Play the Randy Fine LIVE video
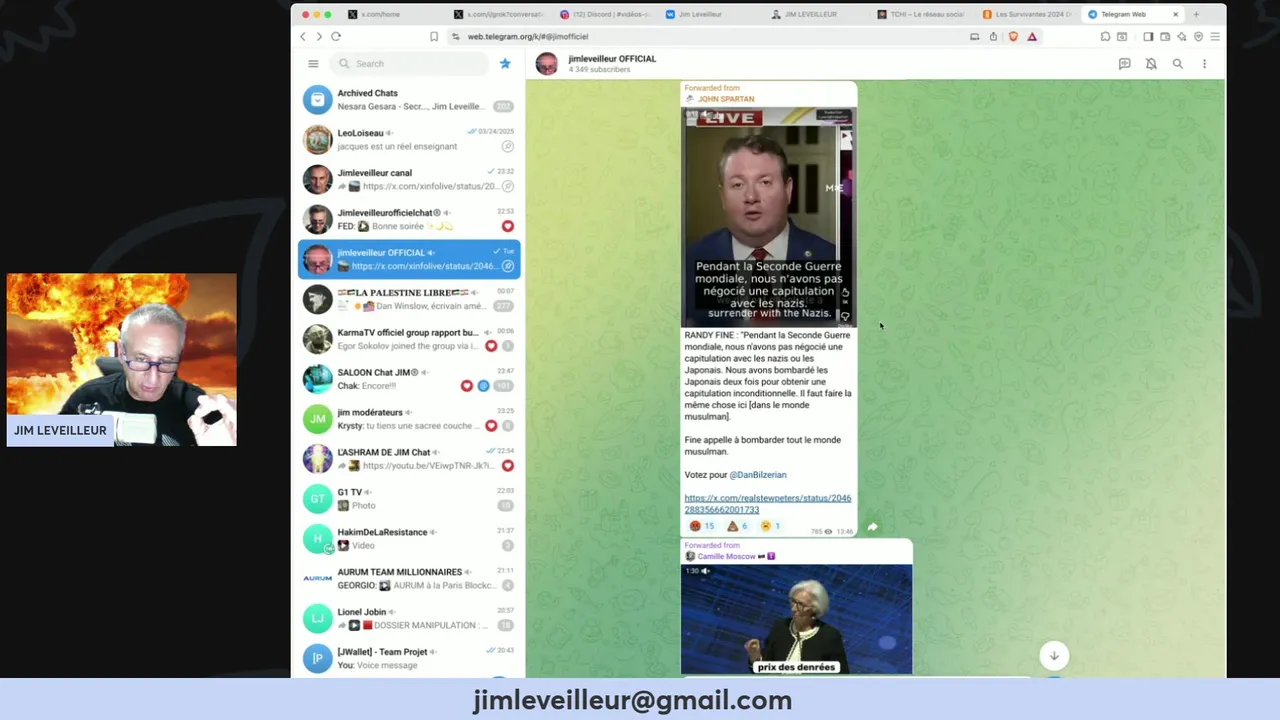The height and width of the screenshot is (720, 1280). pos(768,216)
